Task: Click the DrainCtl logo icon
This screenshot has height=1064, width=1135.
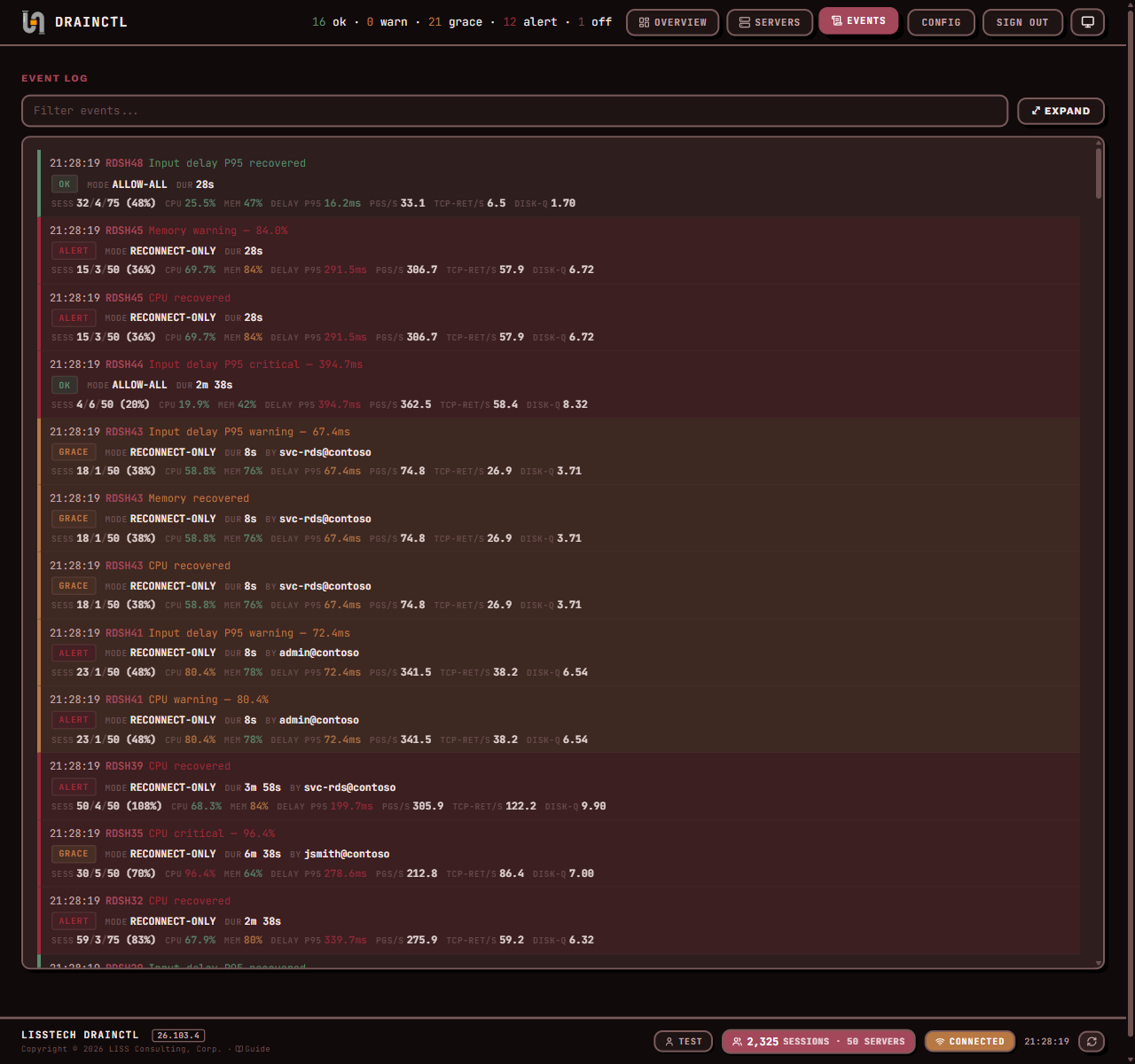Action: click(x=33, y=22)
